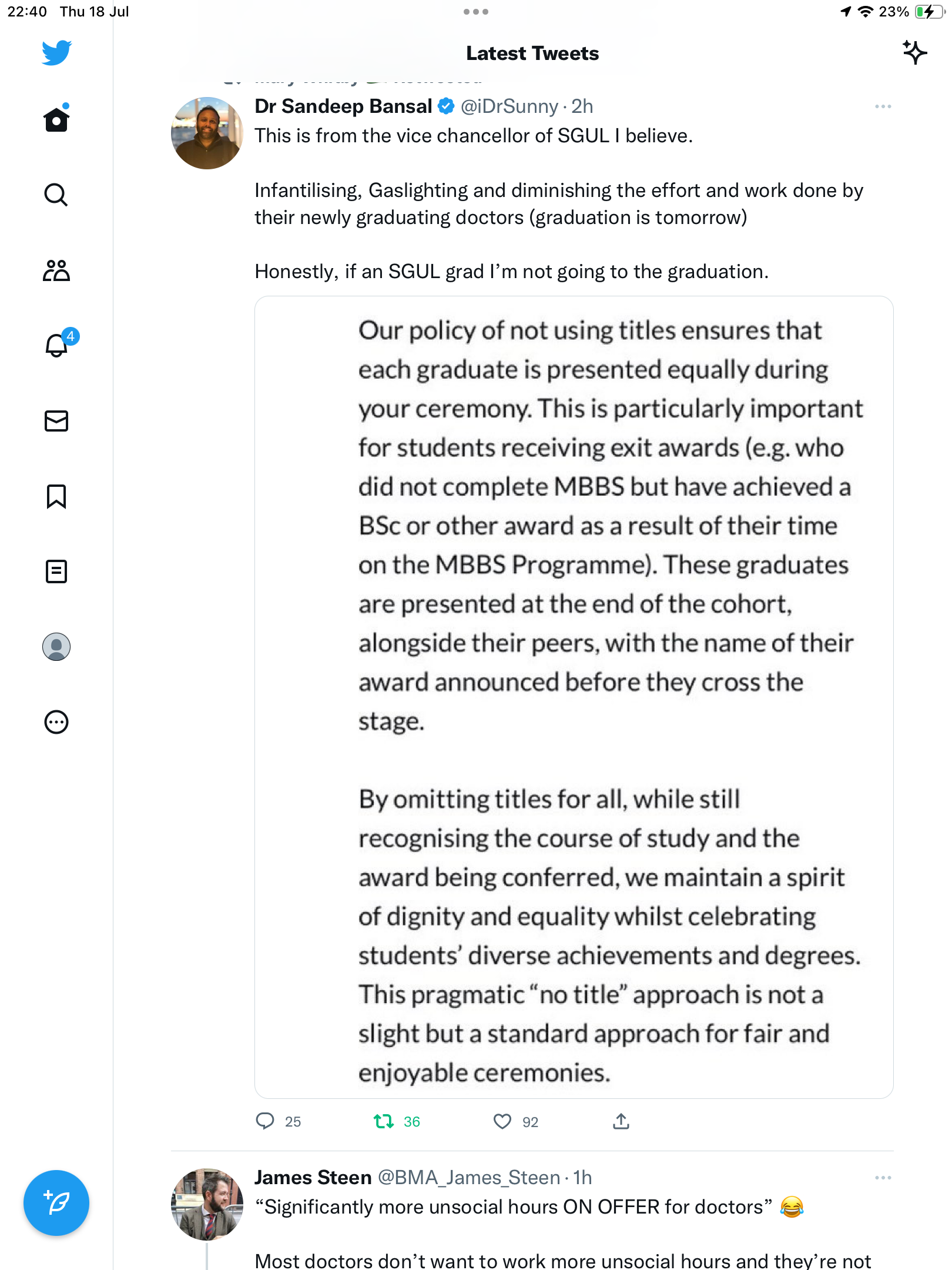
Task: Open the attached SGUL policy text image
Action: (574, 697)
